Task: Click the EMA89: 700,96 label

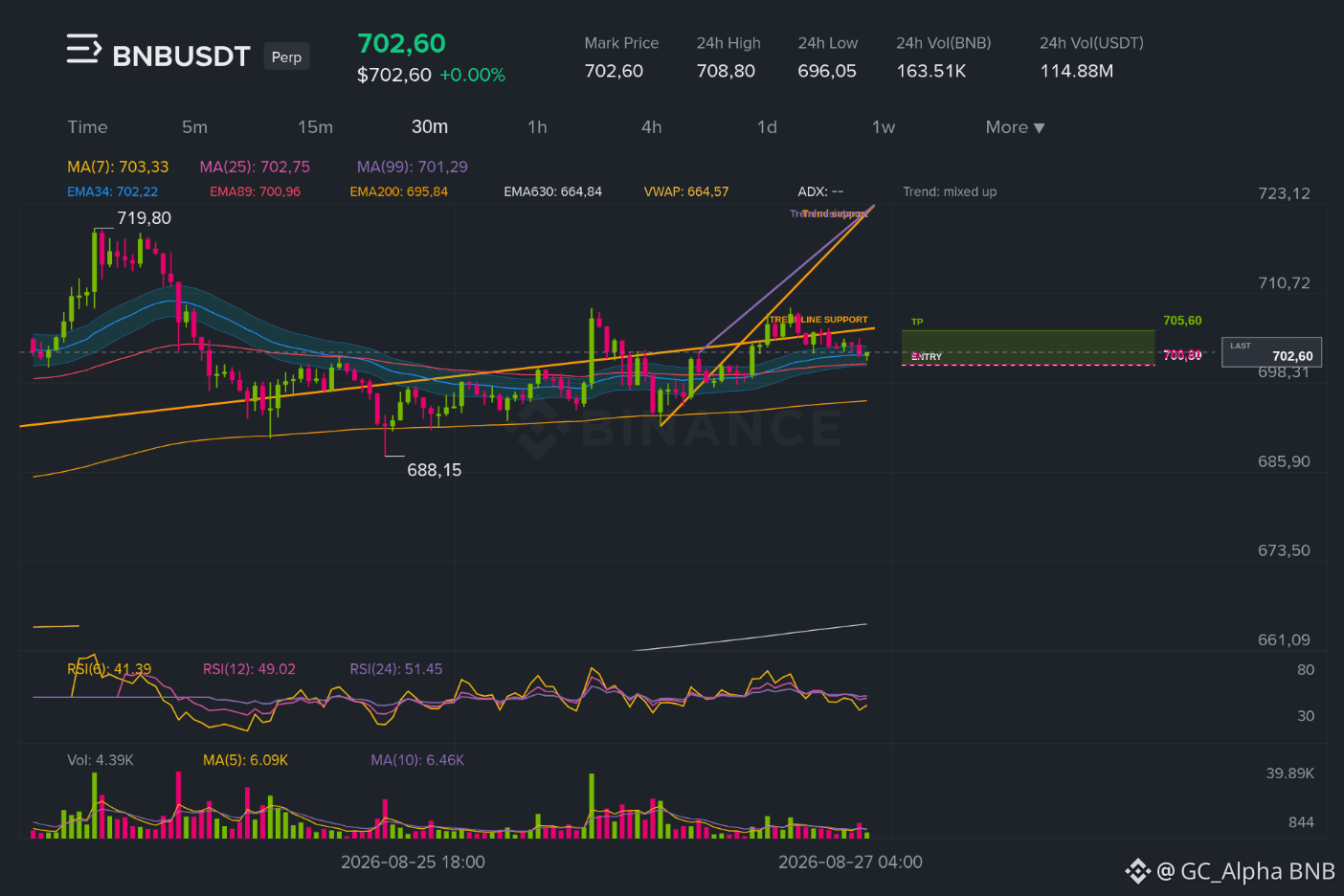Action: click(x=256, y=191)
